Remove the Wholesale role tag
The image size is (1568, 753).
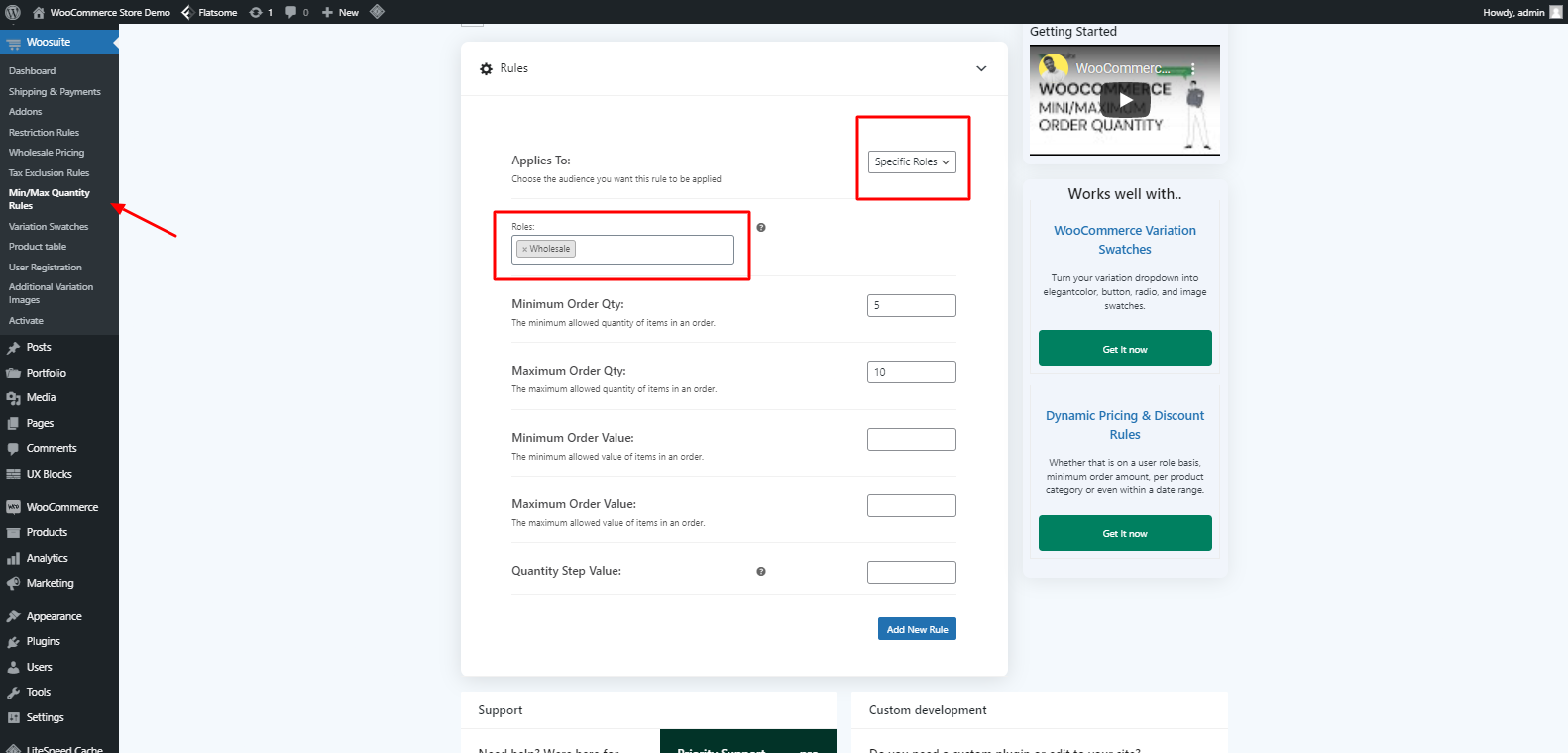point(524,250)
